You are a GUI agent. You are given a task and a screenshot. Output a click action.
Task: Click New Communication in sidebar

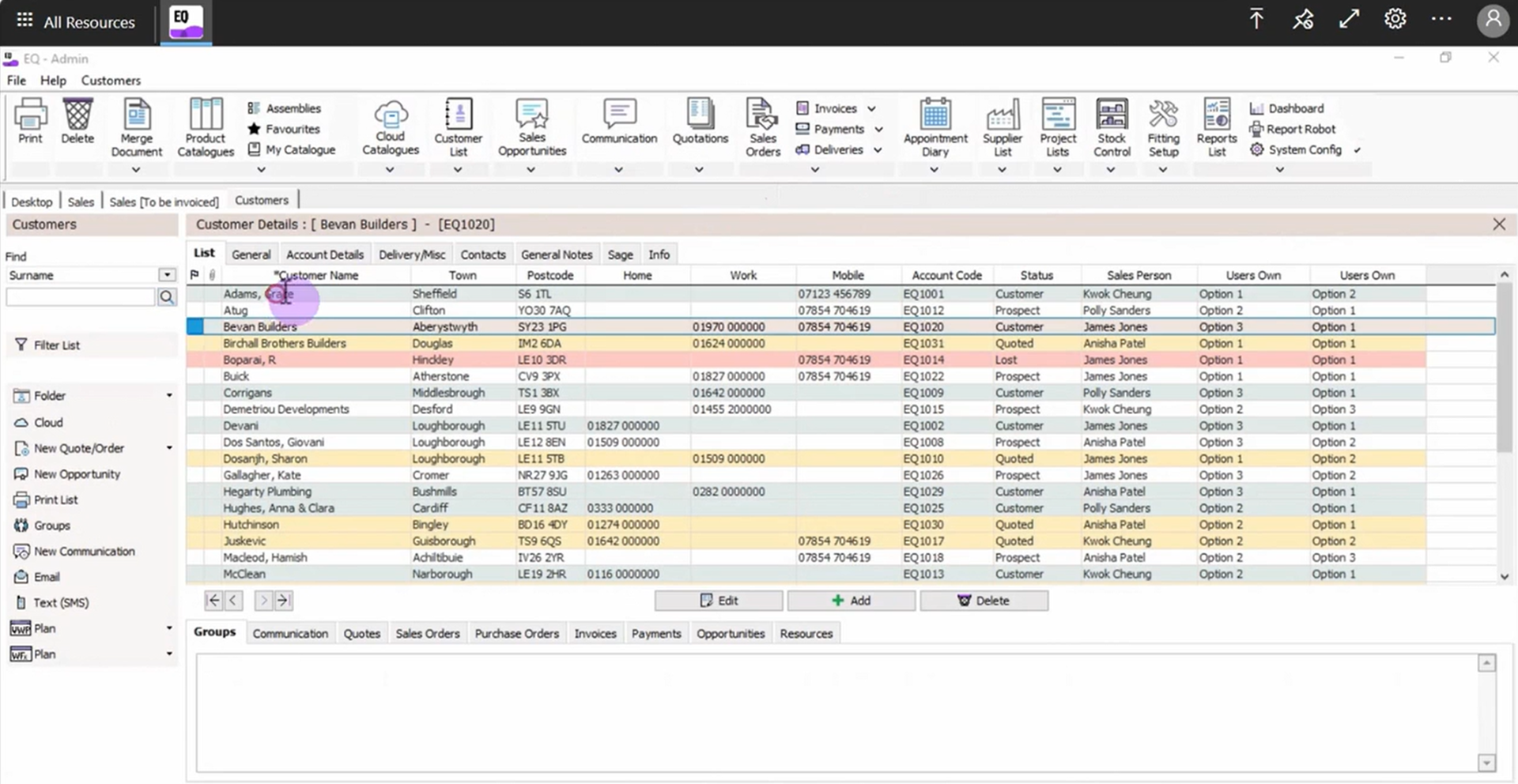pos(74,552)
